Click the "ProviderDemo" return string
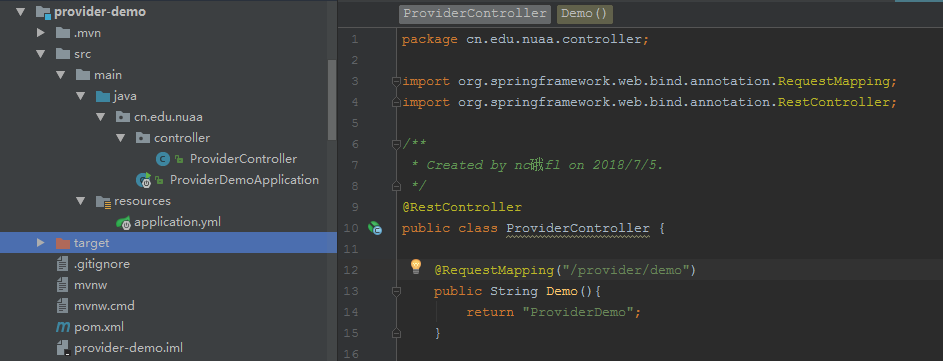Screen dimensions: 943x361 pyautogui.click(x=579, y=312)
